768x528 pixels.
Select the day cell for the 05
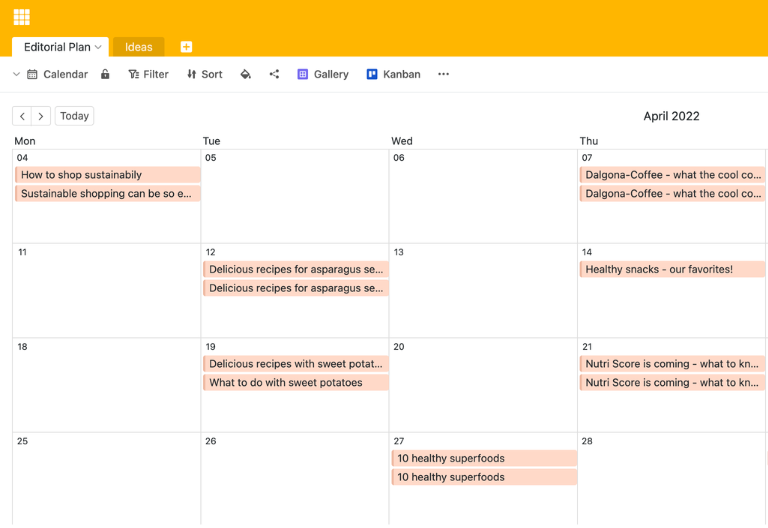[295, 196]
